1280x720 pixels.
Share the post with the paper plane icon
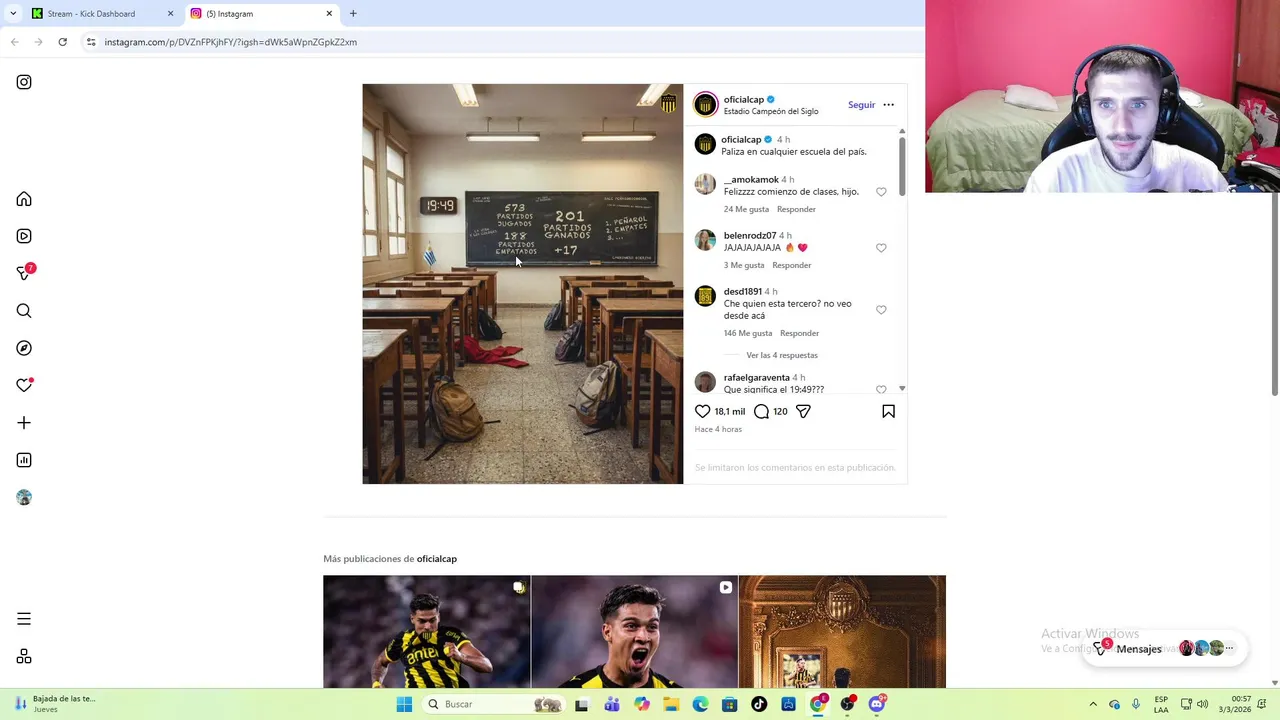click(x=803, y=411)
